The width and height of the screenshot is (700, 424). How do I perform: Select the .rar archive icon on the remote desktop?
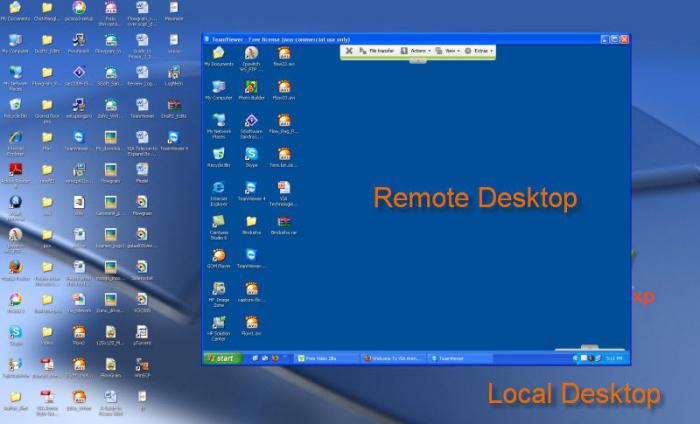(283, 225)
